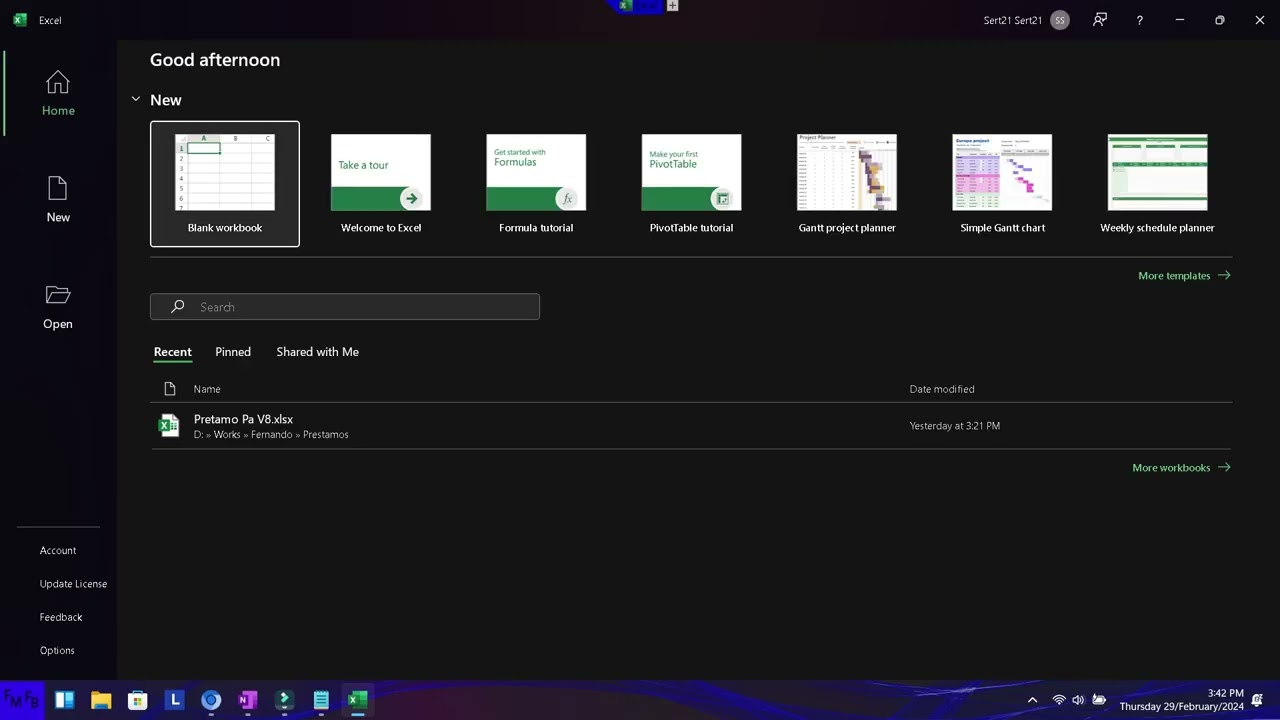Open the New page in the sidebar
The image size is (1280, 720).
click(58, 200)
